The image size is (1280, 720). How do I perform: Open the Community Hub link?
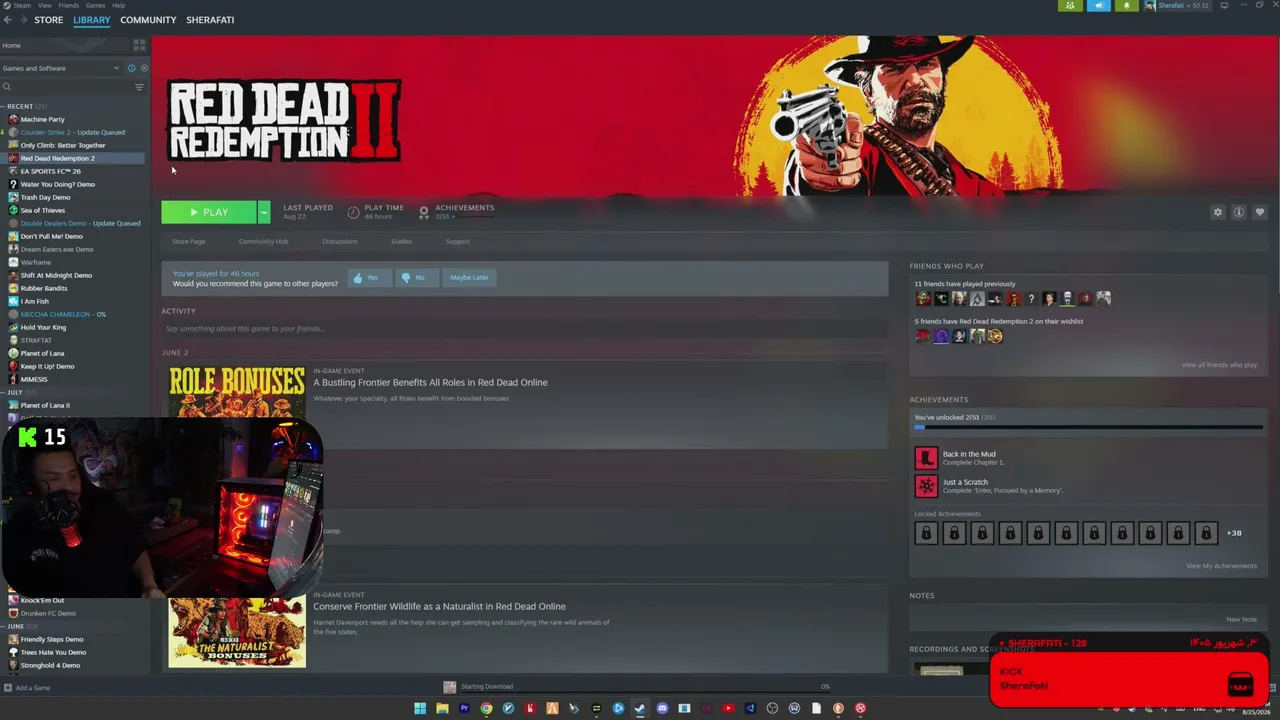pos(263,241)
